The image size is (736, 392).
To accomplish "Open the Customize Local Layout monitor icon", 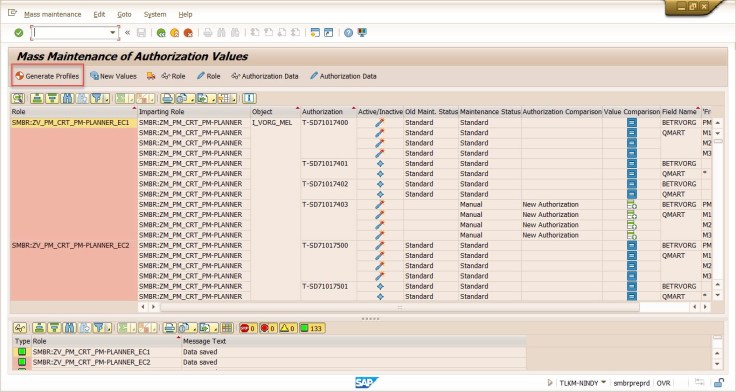I will click(362, 32).
